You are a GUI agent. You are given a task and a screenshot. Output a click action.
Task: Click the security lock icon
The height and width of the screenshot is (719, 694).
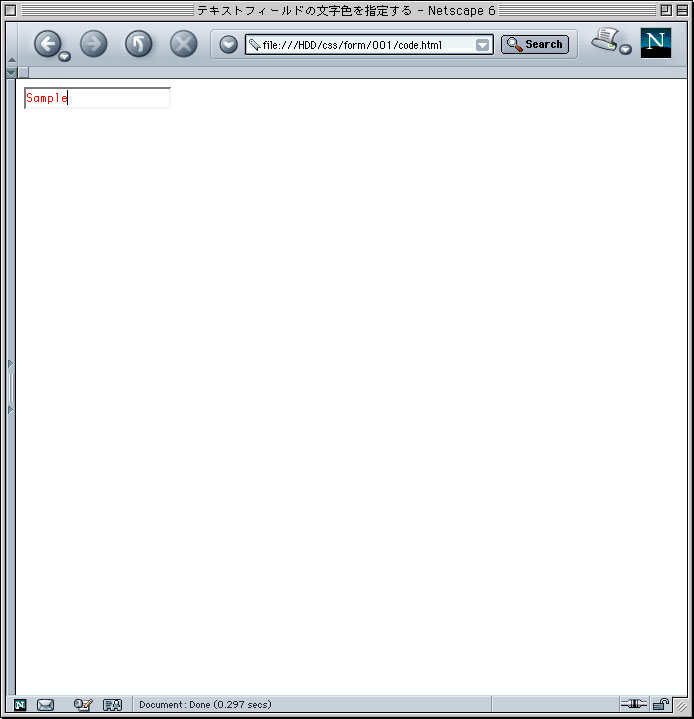661,704
